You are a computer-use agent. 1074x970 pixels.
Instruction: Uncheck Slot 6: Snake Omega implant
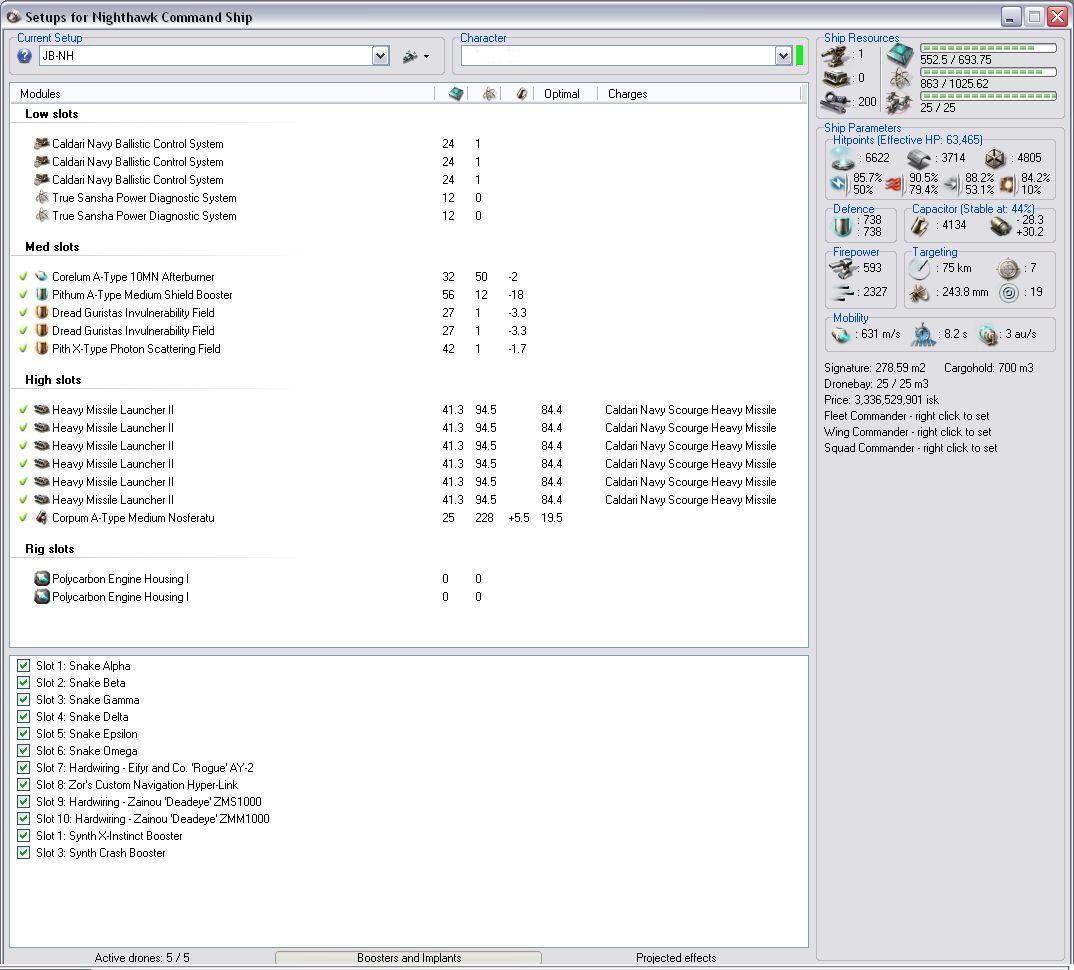click(x=23, y=751)
